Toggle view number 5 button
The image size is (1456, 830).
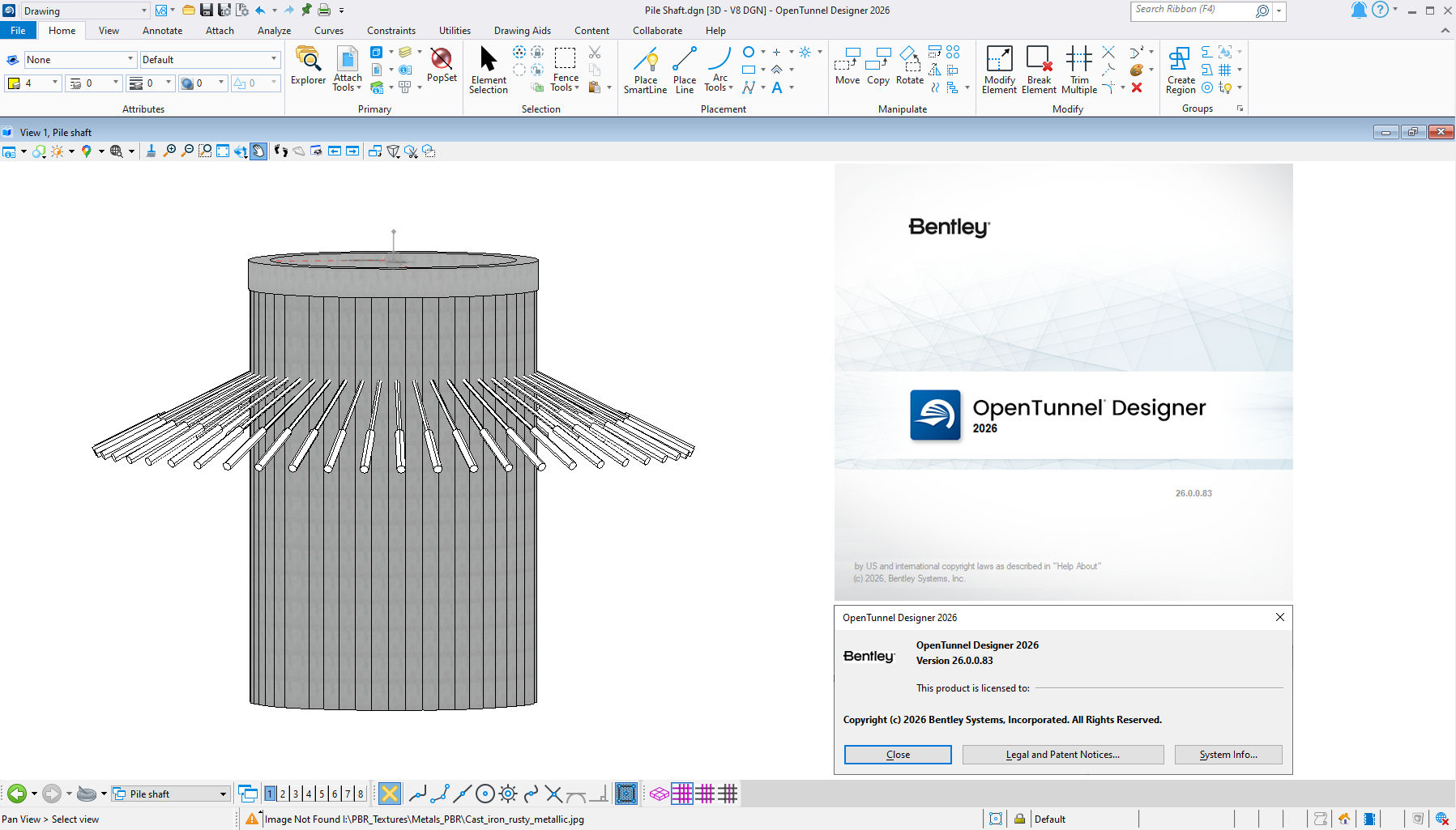coord(322,794)
